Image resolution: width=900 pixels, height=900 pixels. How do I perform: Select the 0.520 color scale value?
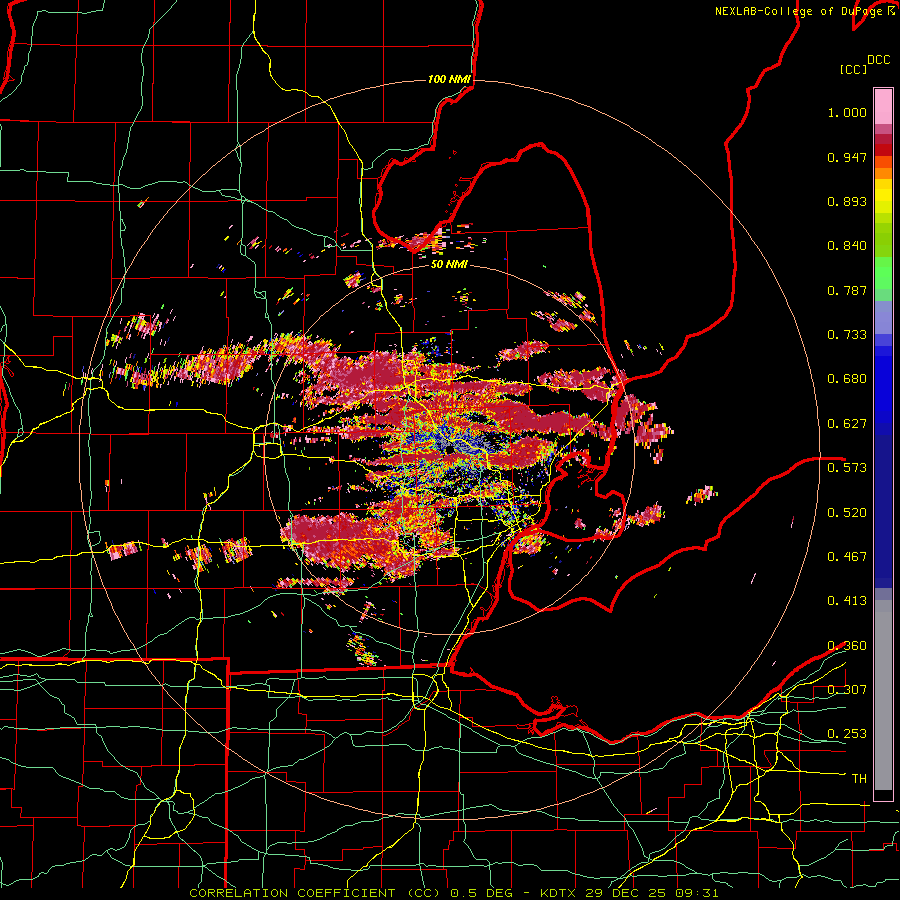click(x=847, y=513)
